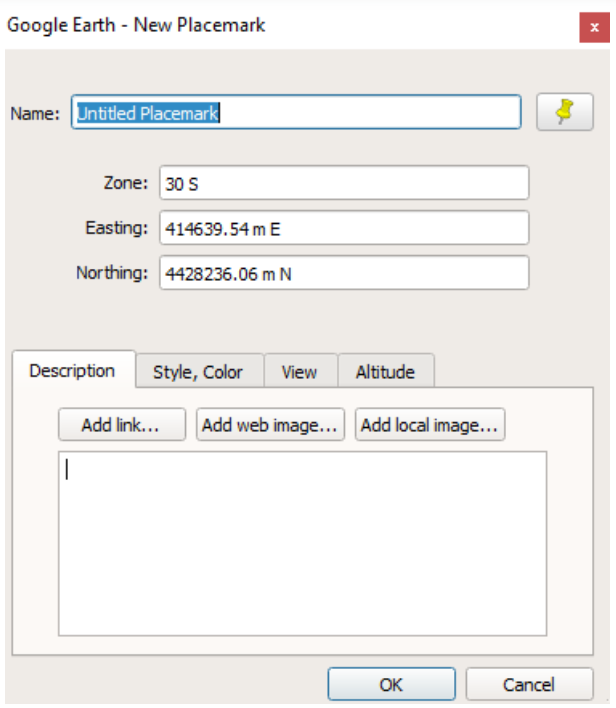Click the Easting input field

pyautogui.click(x=344, y=228)
